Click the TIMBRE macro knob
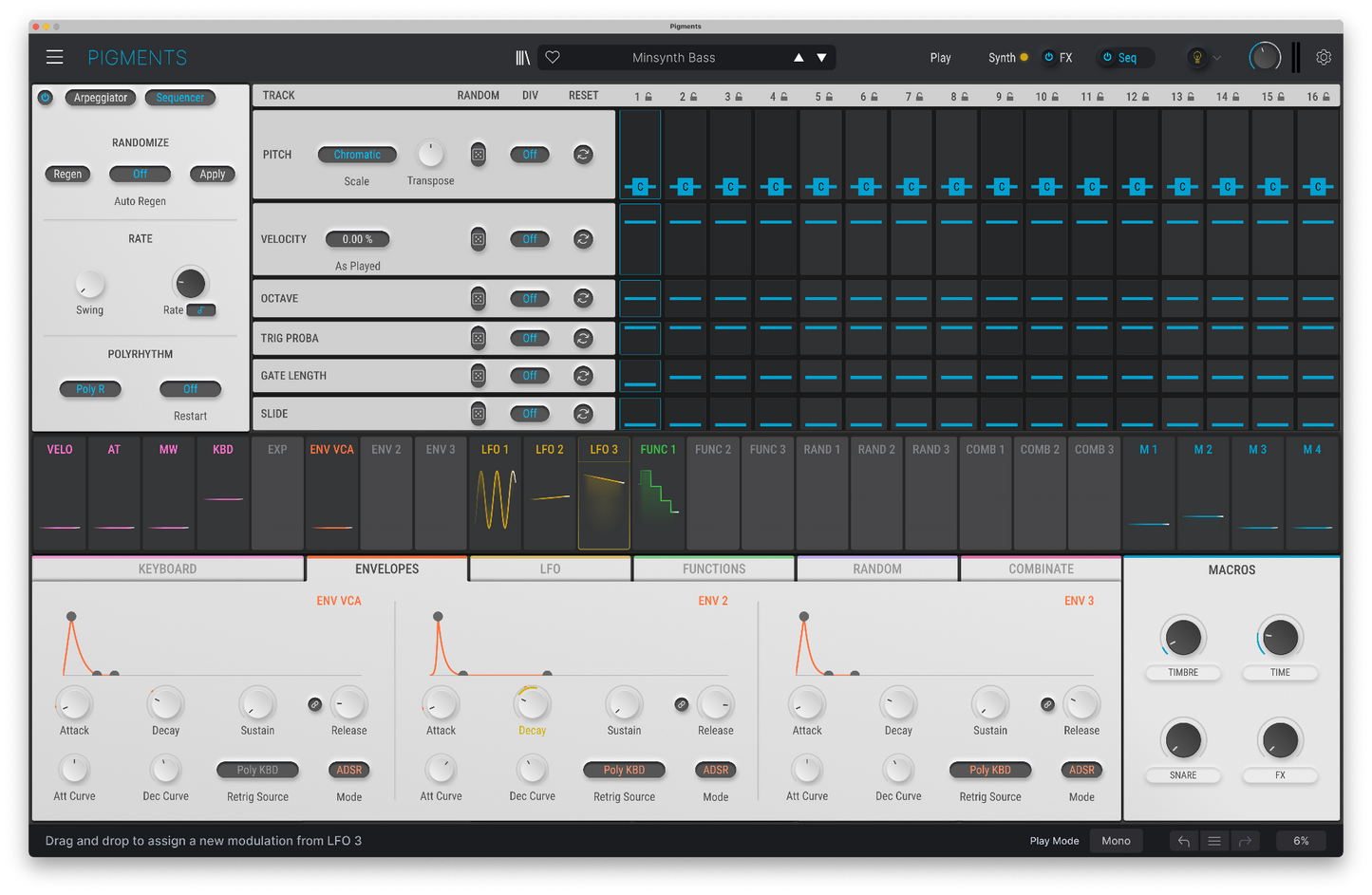The width and height of the screenshot is (1372, 895). [x=1183, y=639]
